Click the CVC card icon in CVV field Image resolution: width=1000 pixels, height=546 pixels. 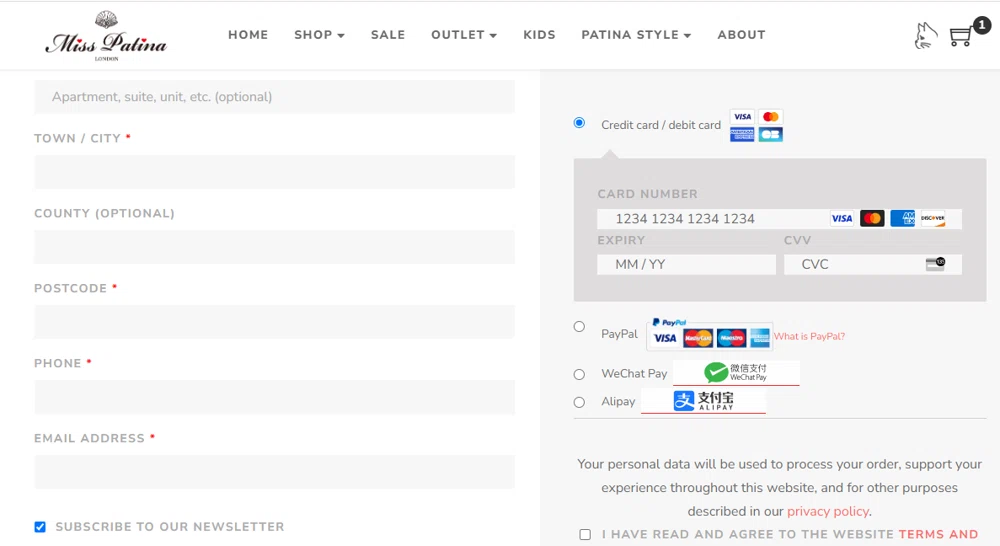click(x=935, y=264)
